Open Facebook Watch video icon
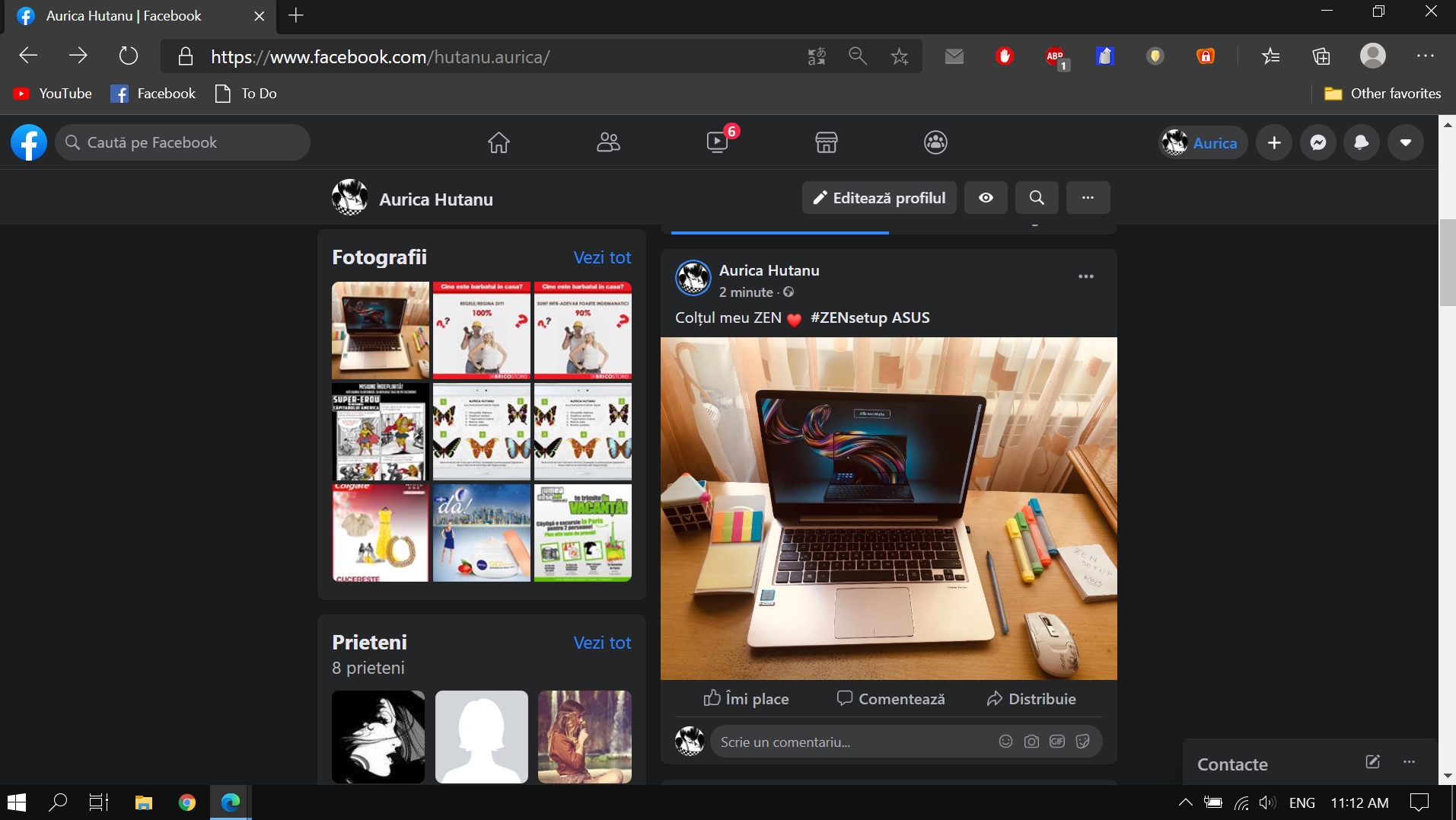Image resolution: width=1456 pixels, height=820 pixels. 717,142
